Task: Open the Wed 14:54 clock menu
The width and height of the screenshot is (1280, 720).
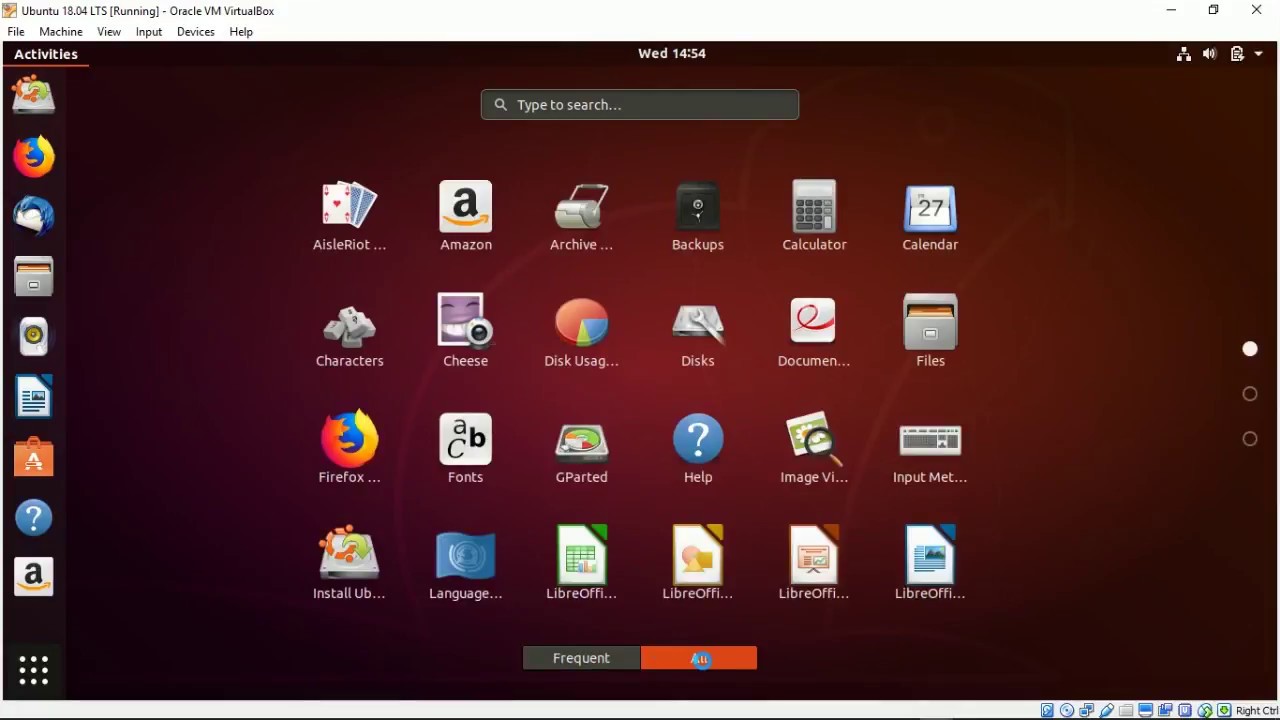Action: (x=672, y=54)
